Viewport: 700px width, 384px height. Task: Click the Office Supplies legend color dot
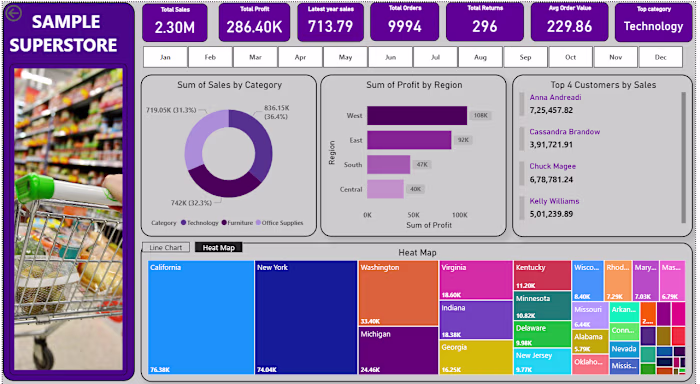258,223
